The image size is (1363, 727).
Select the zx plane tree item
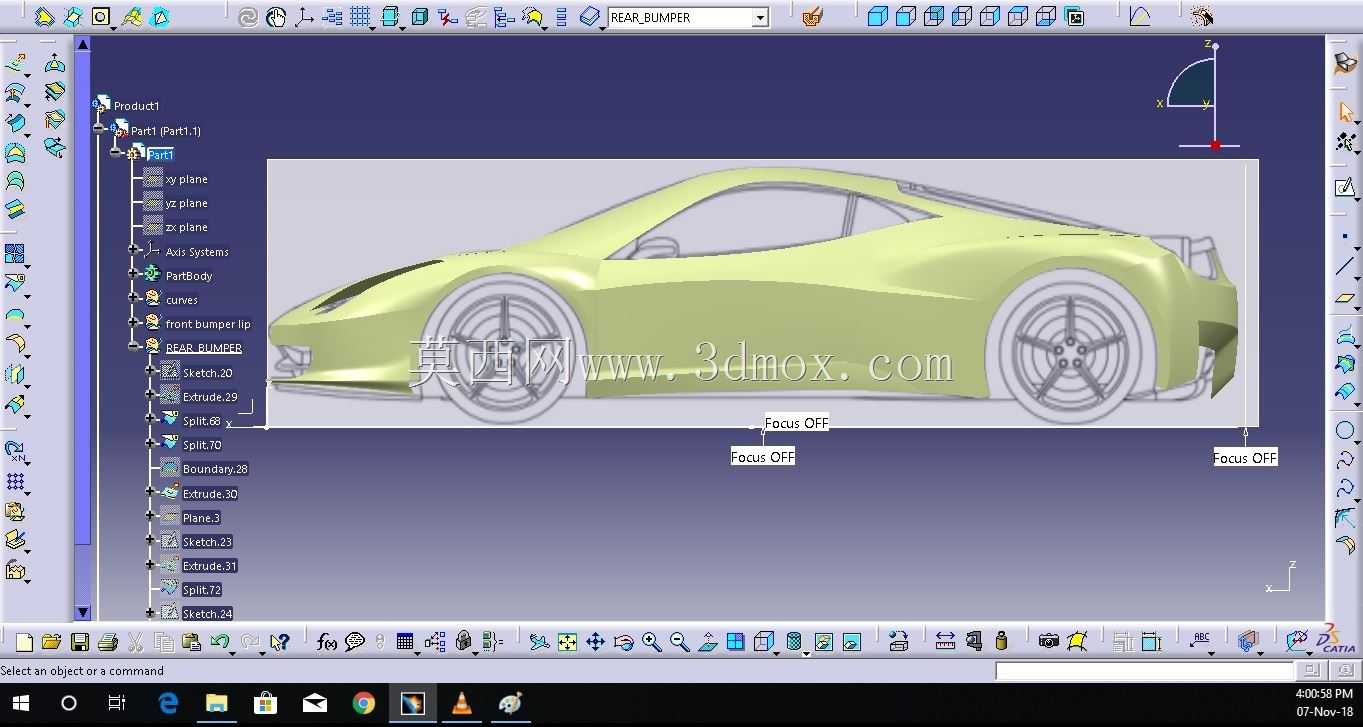pos(187,227)
